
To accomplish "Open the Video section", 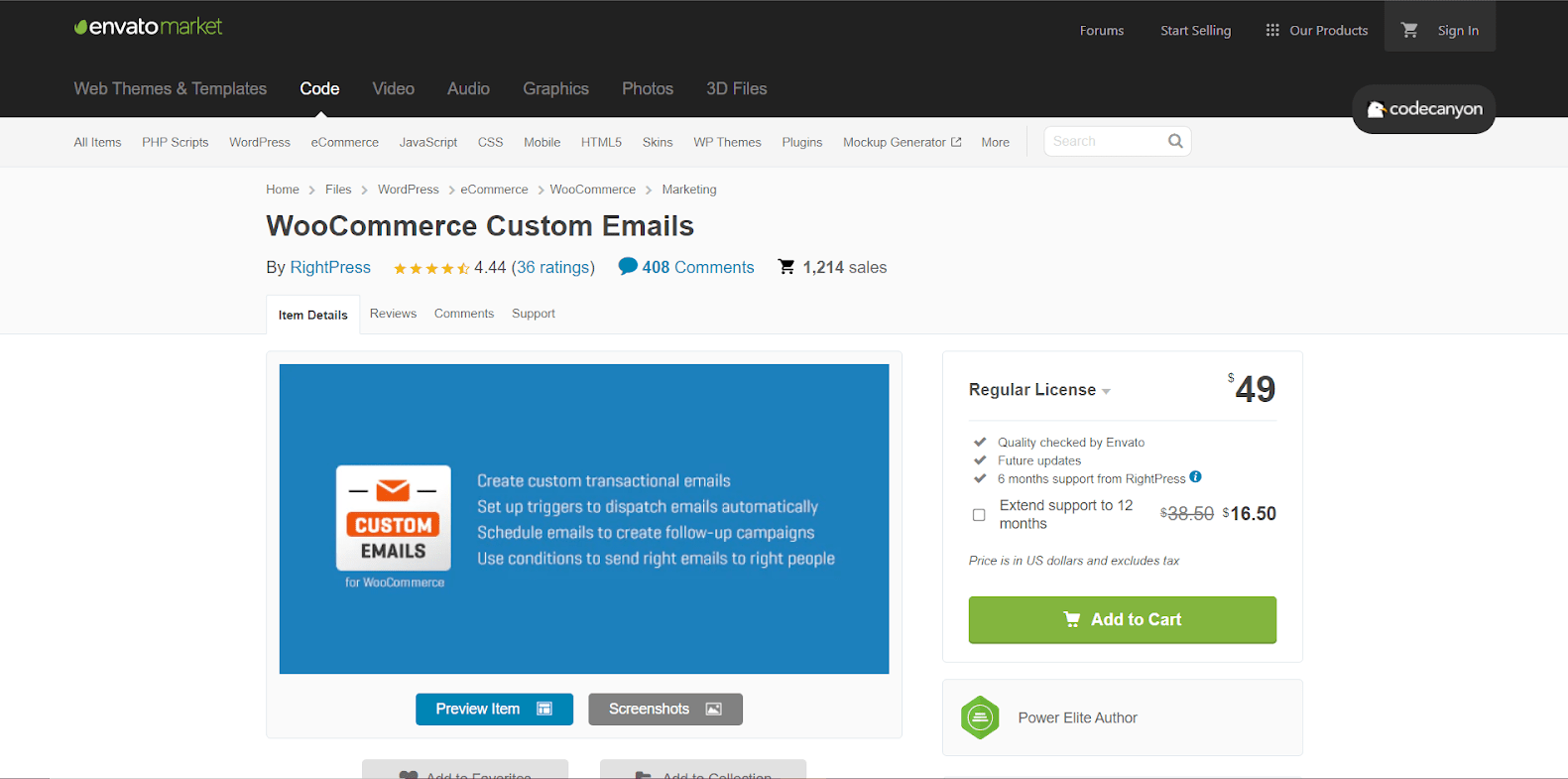I will click(x=394, y=88).
